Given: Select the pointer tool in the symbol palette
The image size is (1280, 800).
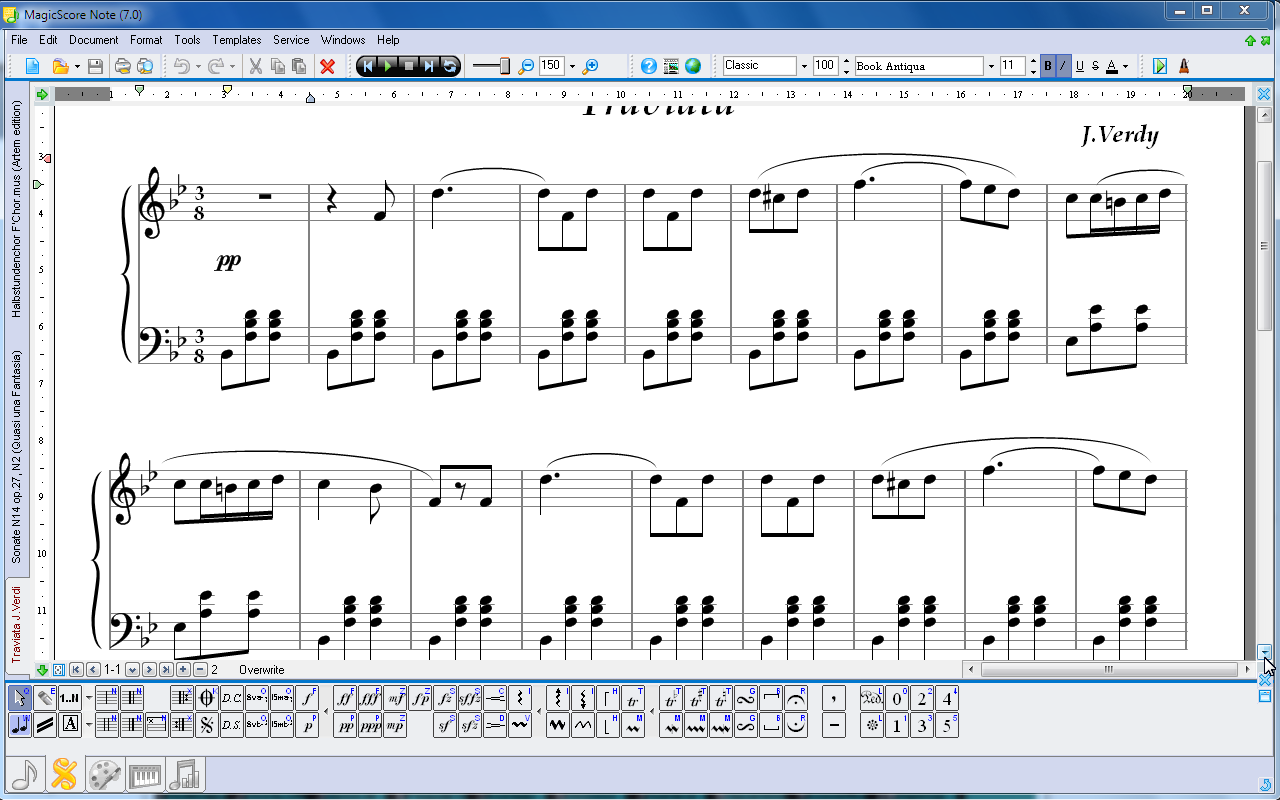Looking at the screenshot, I should point(21,697).
